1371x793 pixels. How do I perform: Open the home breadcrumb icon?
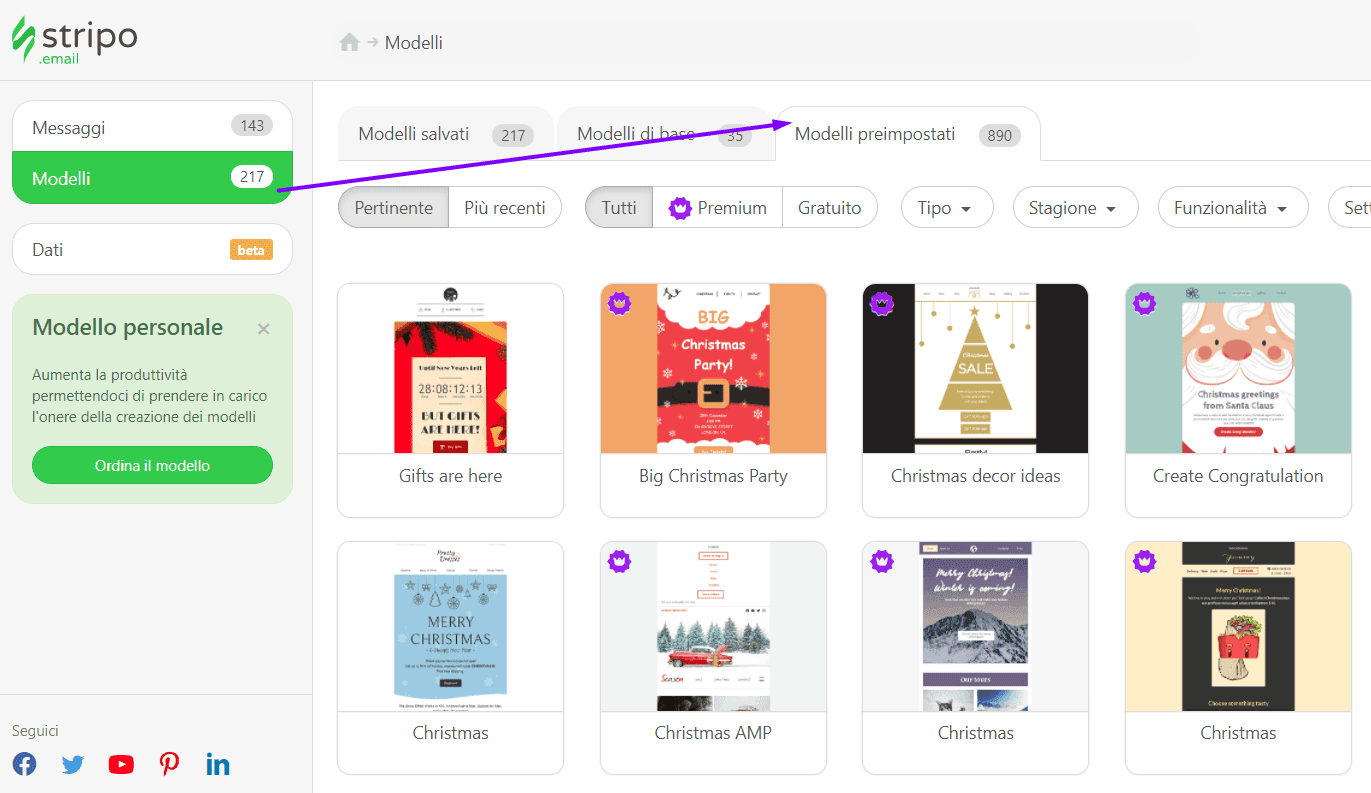click(x=348, y=42)
